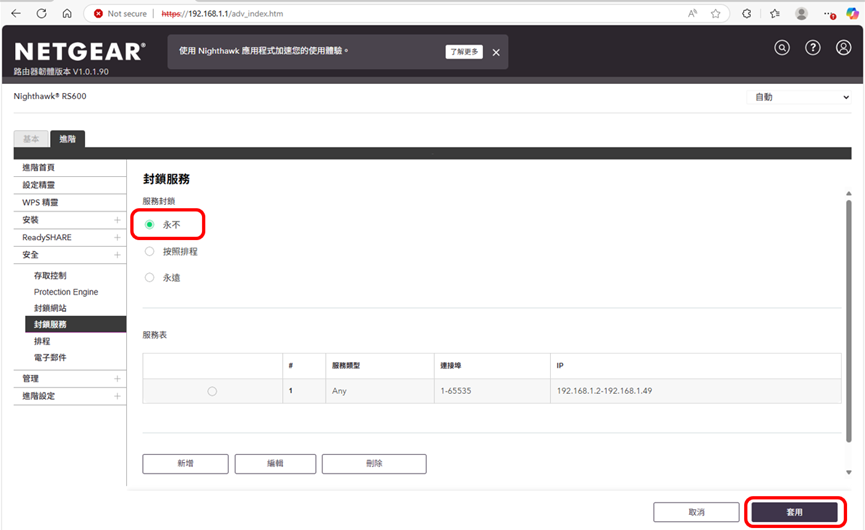Open browser settings and more menu
Viewport: 865px width, 530px height.
[829, 13]
